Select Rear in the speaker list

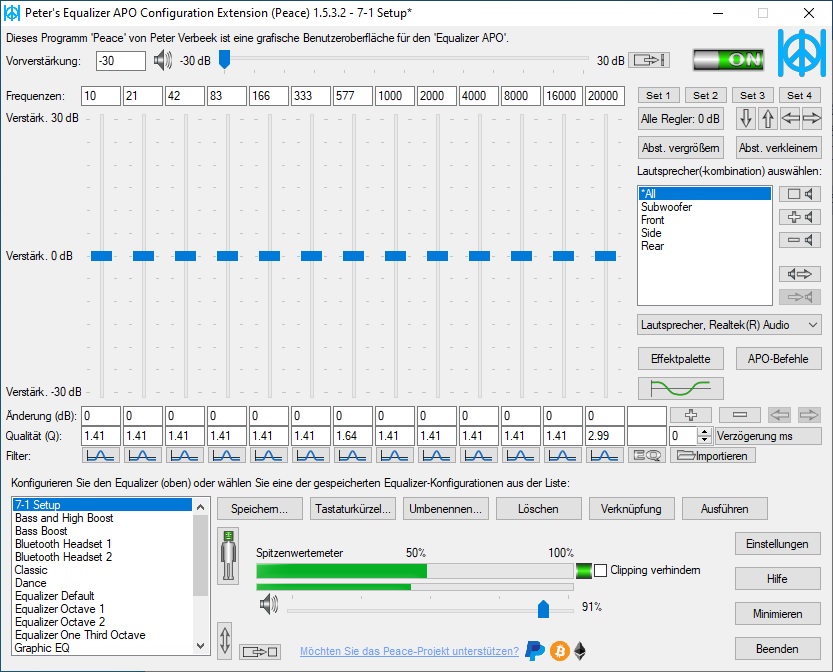pyautogui.click(x=704, y=246)
